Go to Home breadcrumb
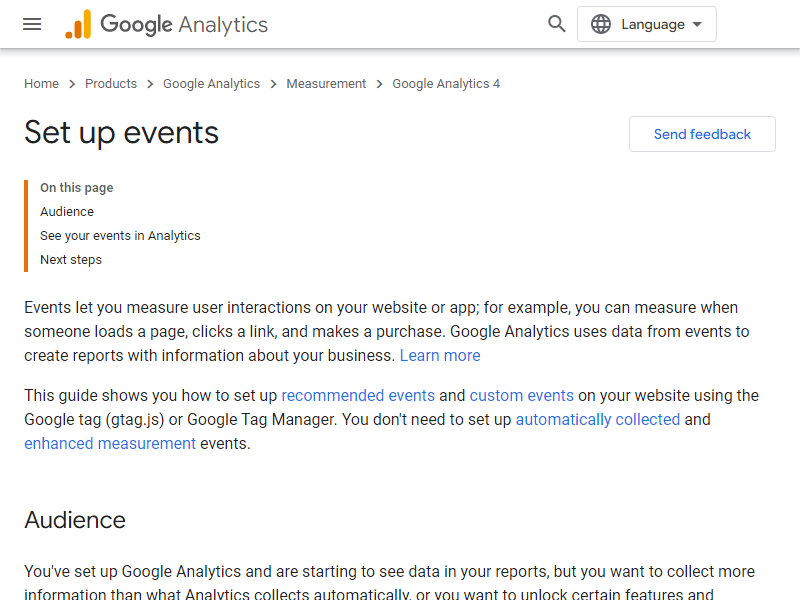The width and height of the screenshot is (800, 600). coord(41,84)
